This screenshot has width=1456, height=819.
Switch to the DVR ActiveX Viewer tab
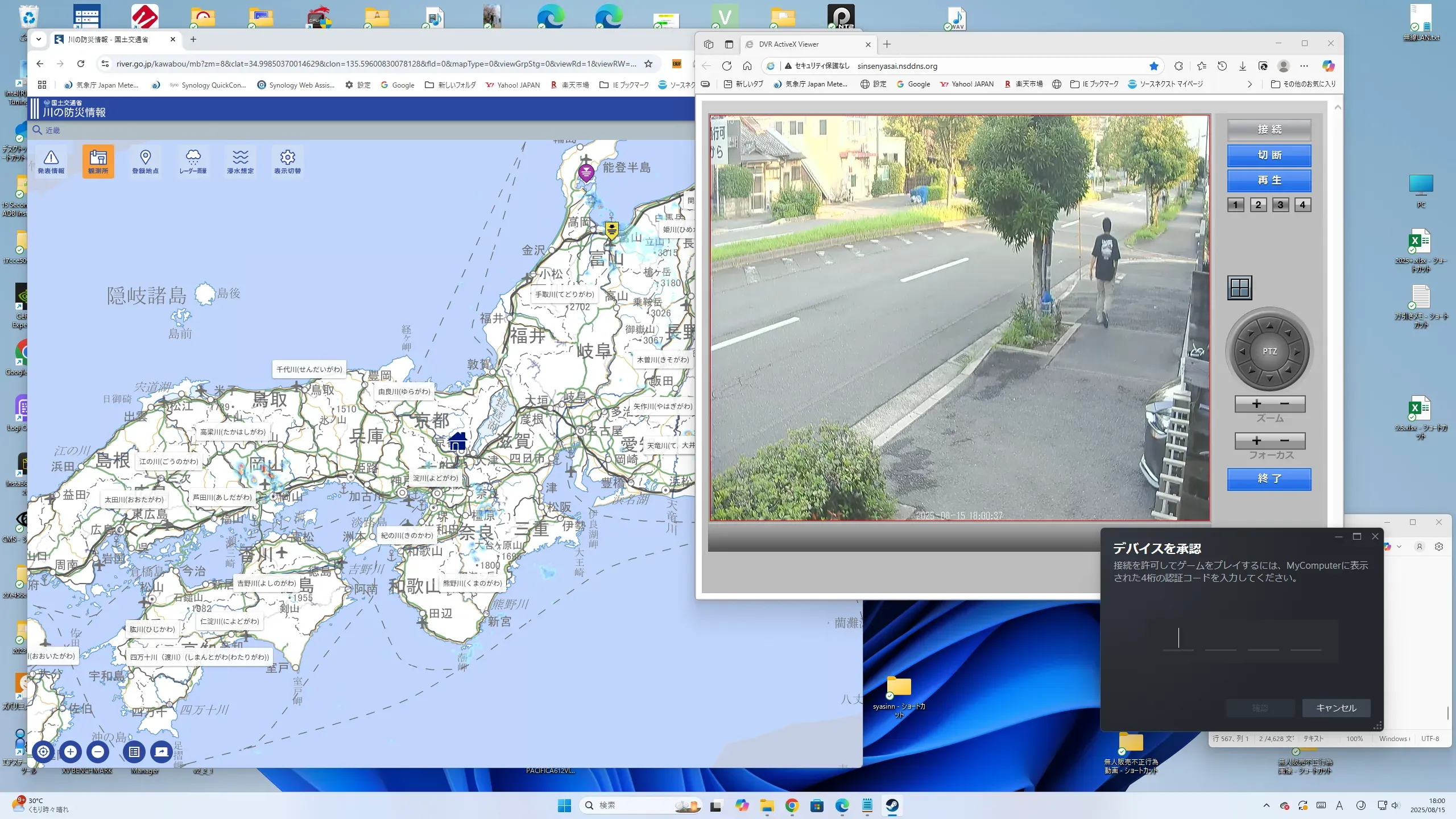(788, 44)
